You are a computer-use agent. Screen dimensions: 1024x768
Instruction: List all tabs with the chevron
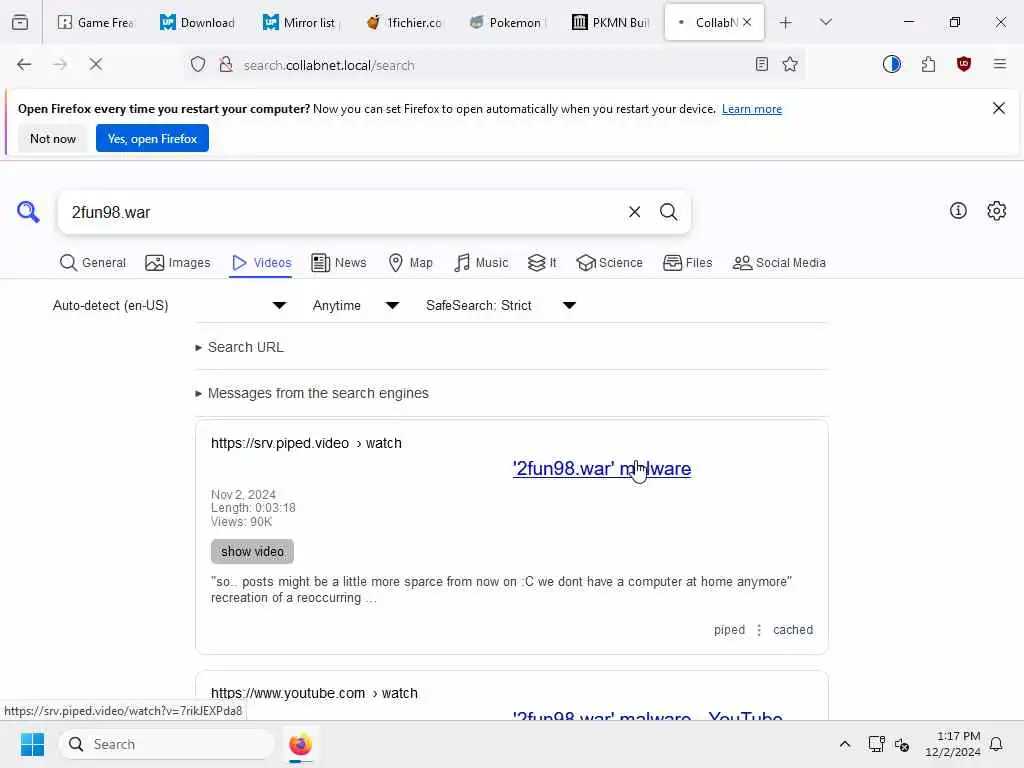click(826, 22)
